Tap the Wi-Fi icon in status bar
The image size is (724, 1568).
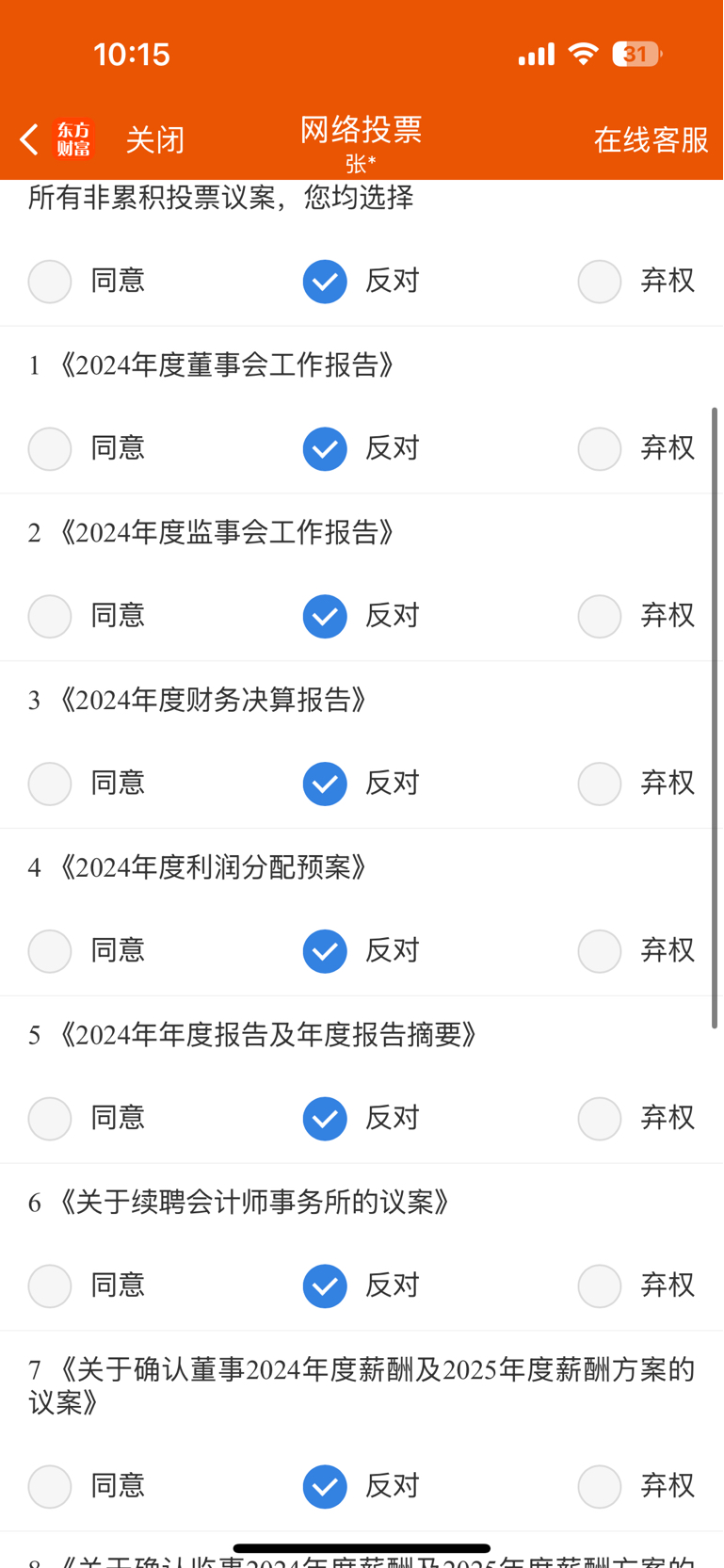[584, 55]
